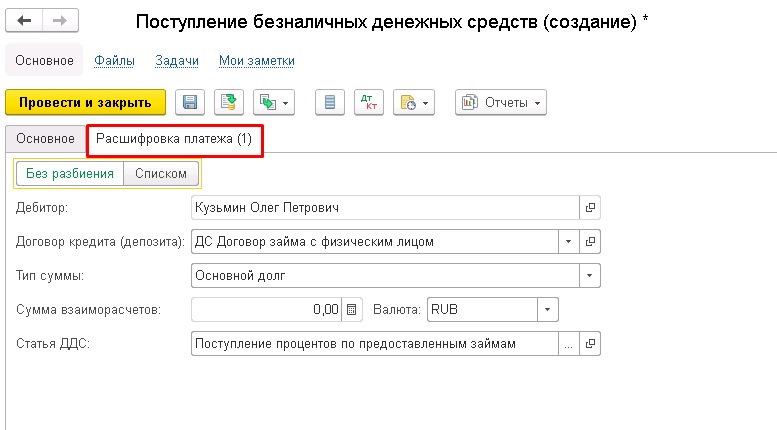Show document structure list icon
The image size is (777, 430).
pyautogui.click(x=330, y=103)
